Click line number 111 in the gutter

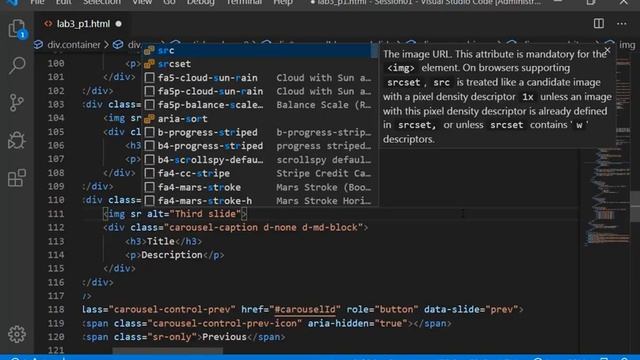[56, 214]
